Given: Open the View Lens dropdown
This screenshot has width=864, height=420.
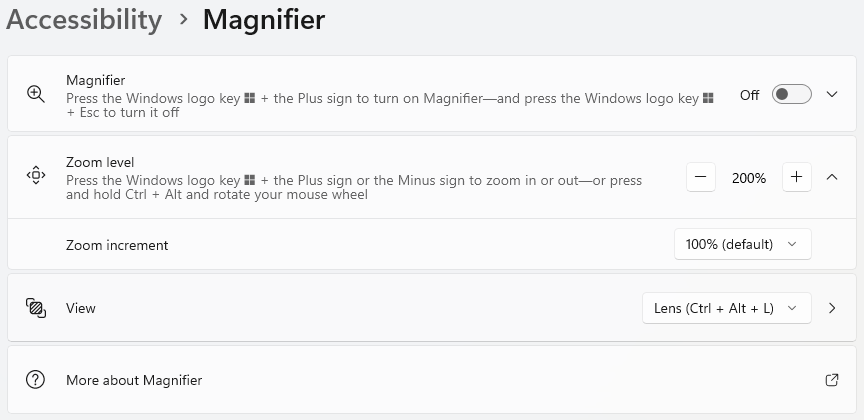Looking at the screenshot, I should click(x=727, y=308).
